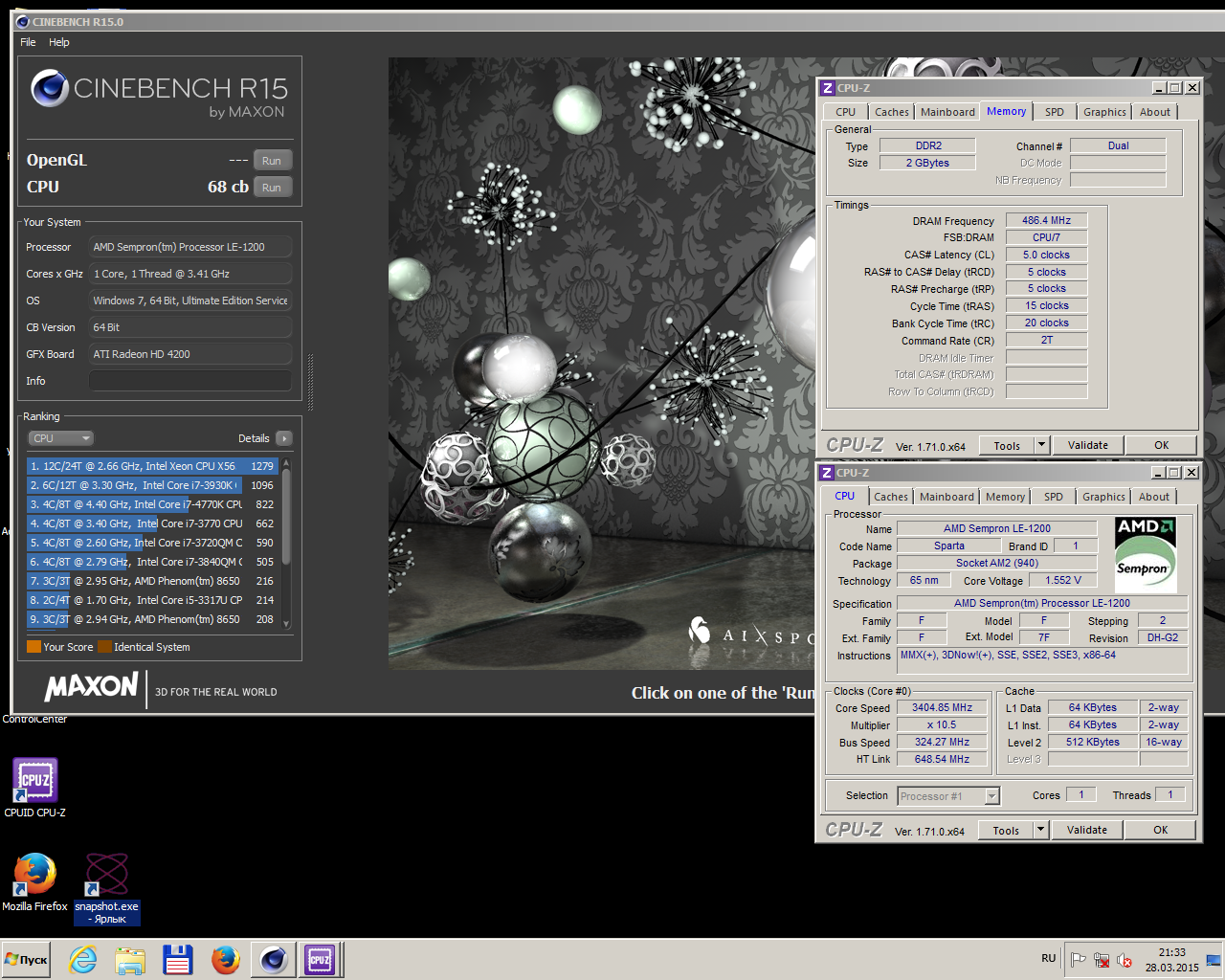The width and height of the screenshot is (1225, 980).
Task: Select ranking entry Core i7-4770K
Action: click(152, 504)
